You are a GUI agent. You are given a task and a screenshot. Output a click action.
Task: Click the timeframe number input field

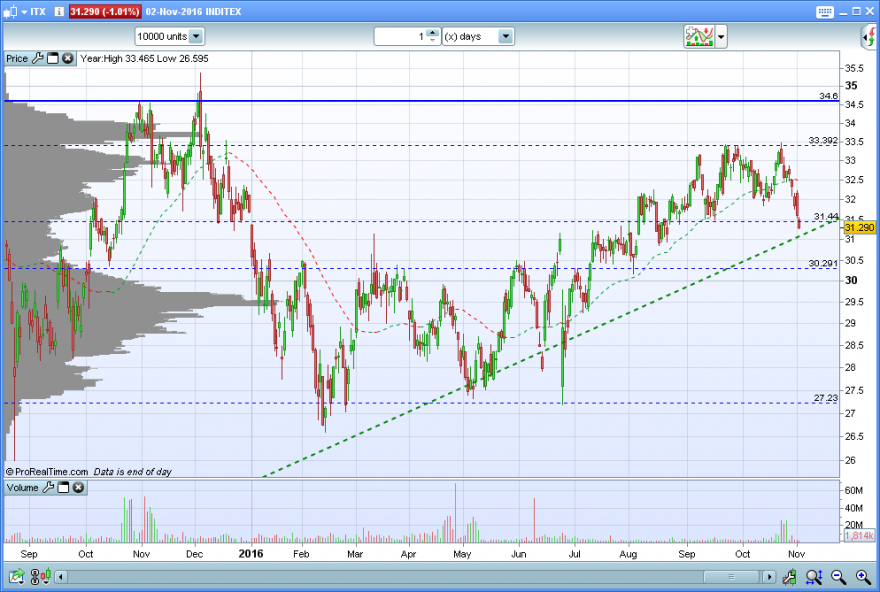point(401,36)
